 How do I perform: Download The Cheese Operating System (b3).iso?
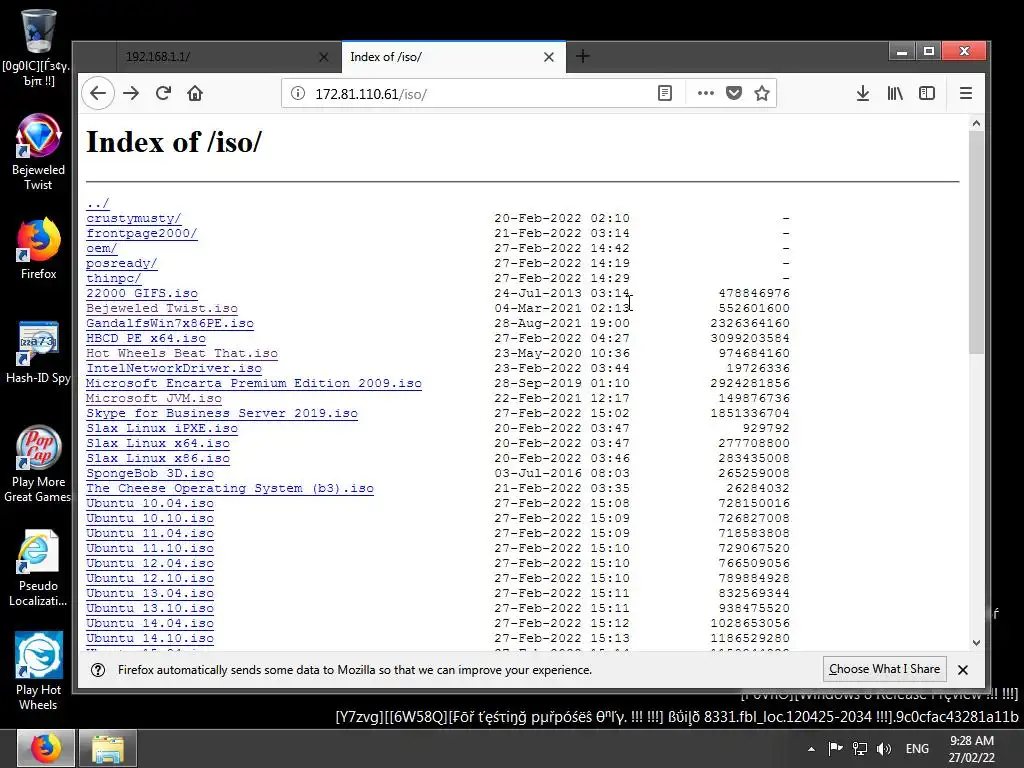230,488
